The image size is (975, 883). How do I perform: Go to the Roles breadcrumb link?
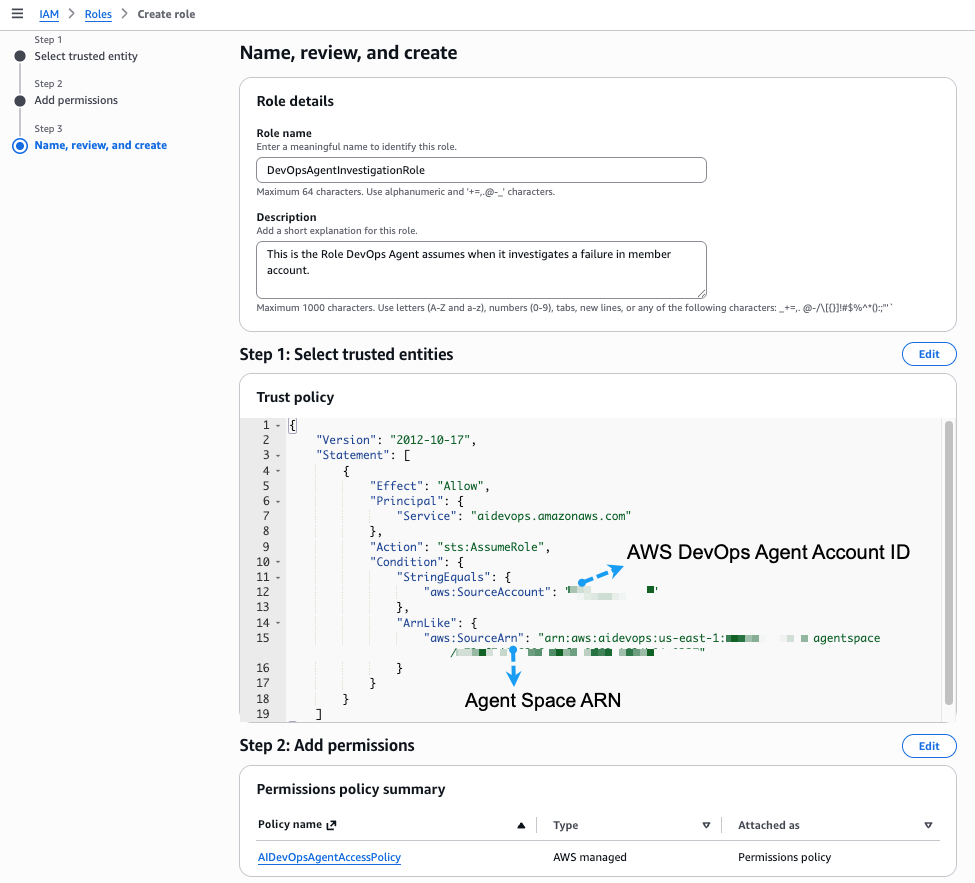[98, 14]
